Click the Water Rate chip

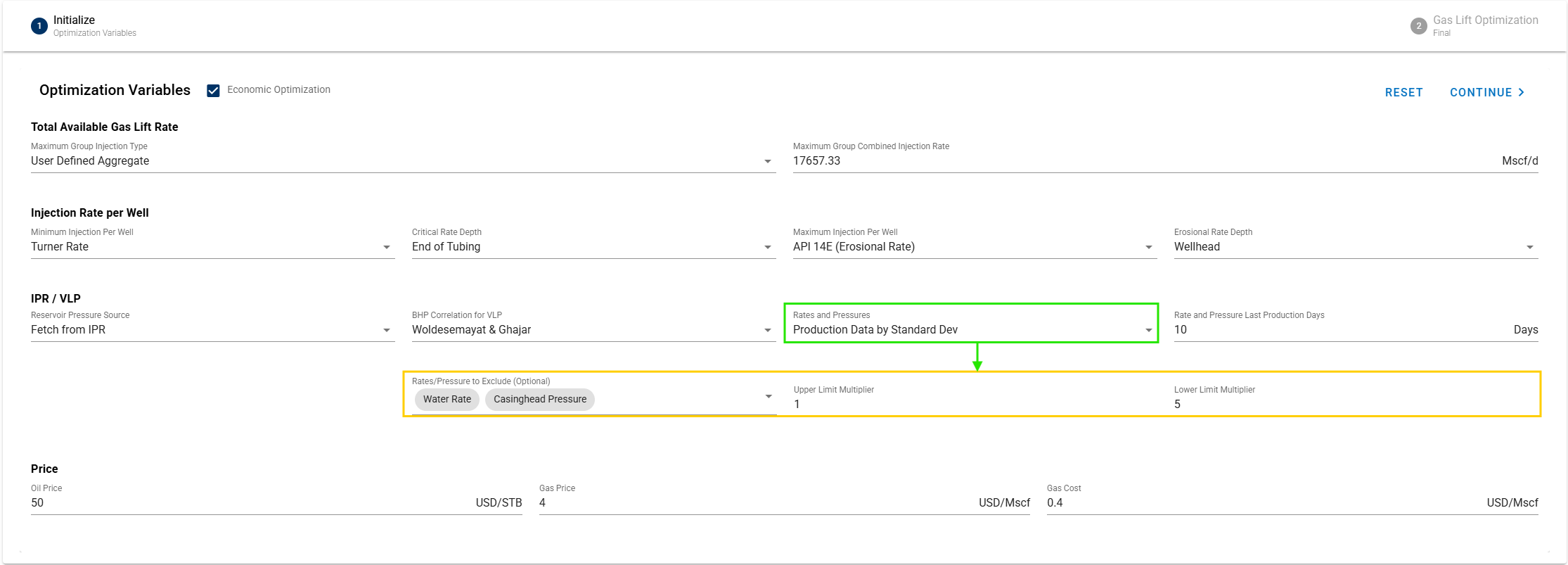tap(447, 399)
